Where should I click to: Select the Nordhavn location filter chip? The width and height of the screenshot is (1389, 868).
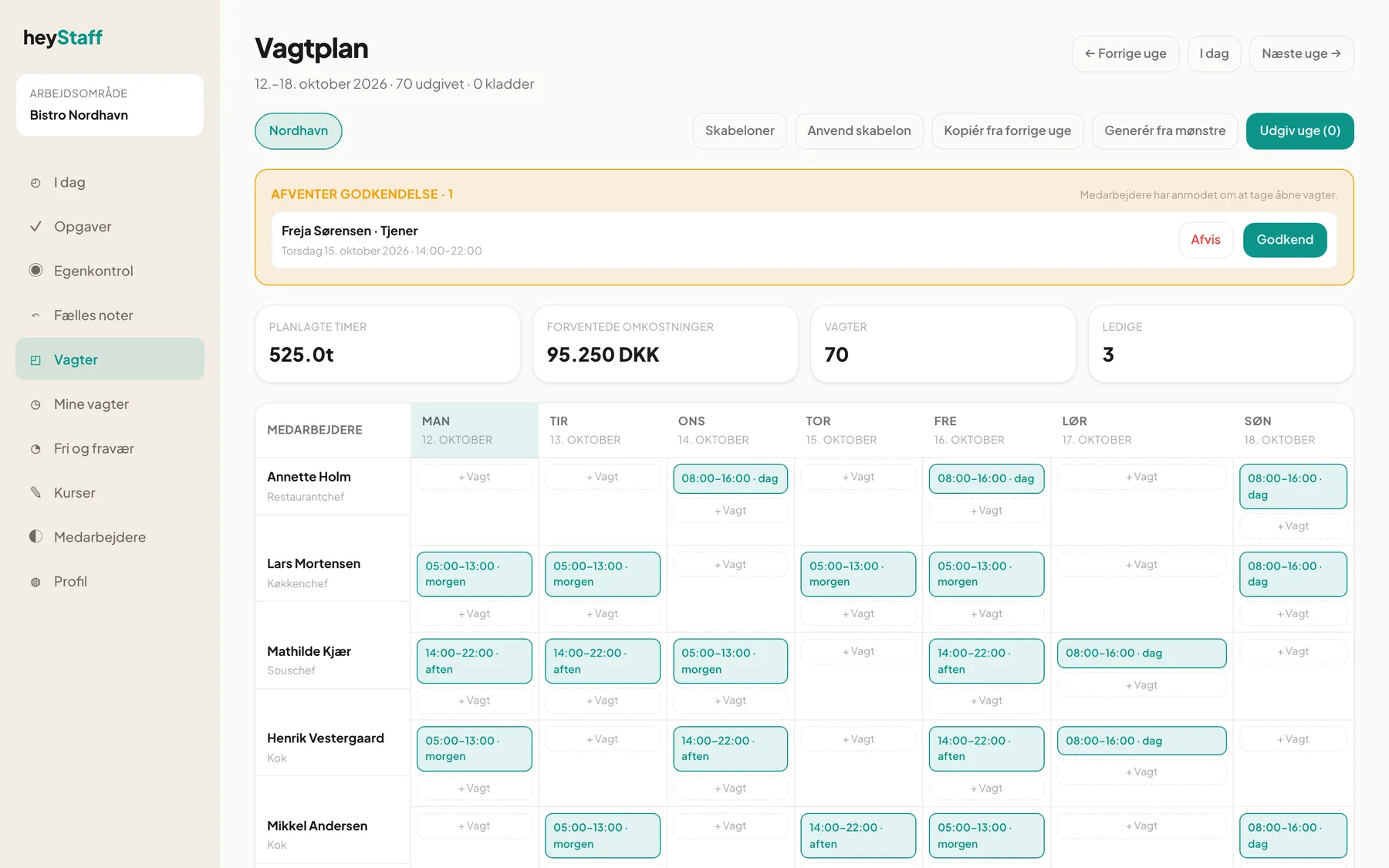coord(299,131)
